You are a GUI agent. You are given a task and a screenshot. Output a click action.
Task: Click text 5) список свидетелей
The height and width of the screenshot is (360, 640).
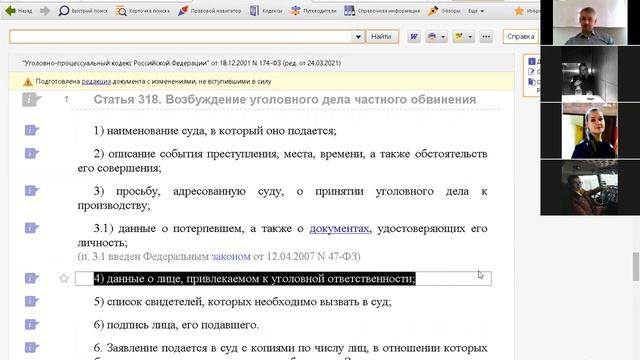242,302
